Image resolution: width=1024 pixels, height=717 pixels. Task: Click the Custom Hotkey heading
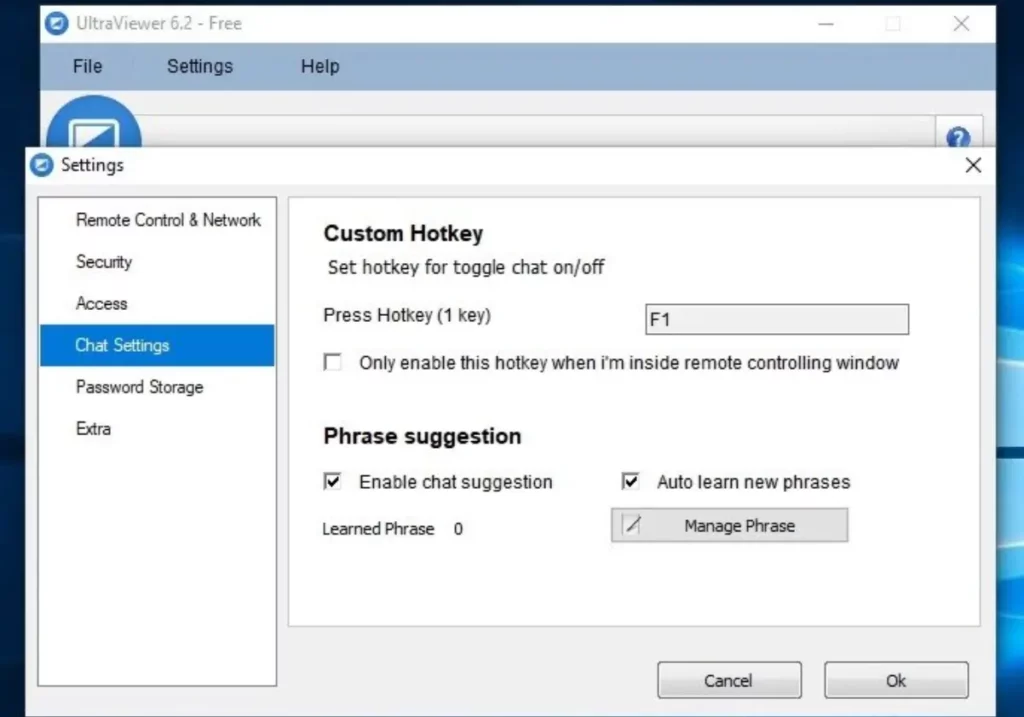pos(404,234)
